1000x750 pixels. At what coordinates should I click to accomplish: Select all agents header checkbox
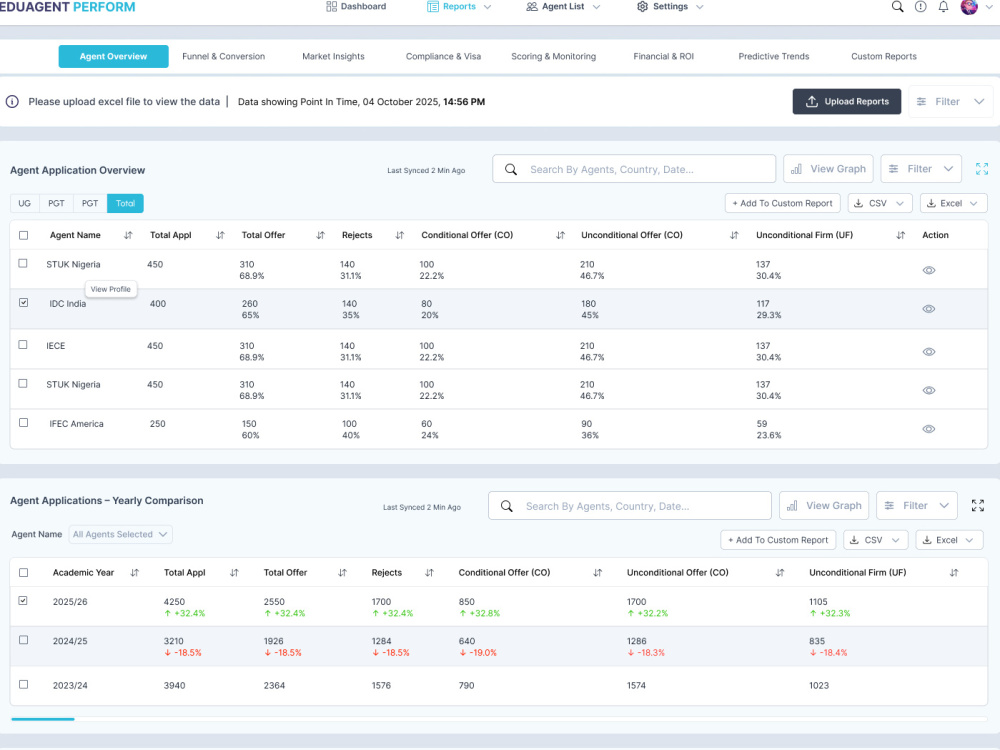(x=24, y=235)
